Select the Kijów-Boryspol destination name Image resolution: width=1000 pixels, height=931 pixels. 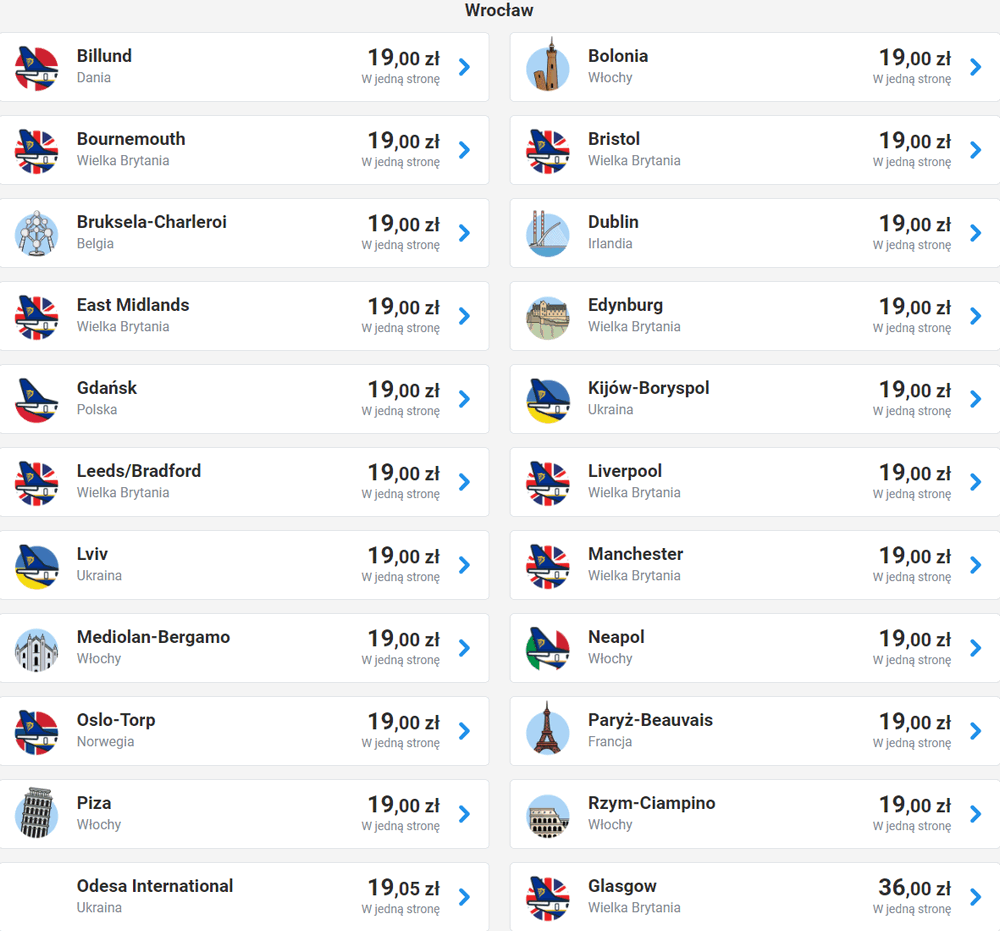648,388
